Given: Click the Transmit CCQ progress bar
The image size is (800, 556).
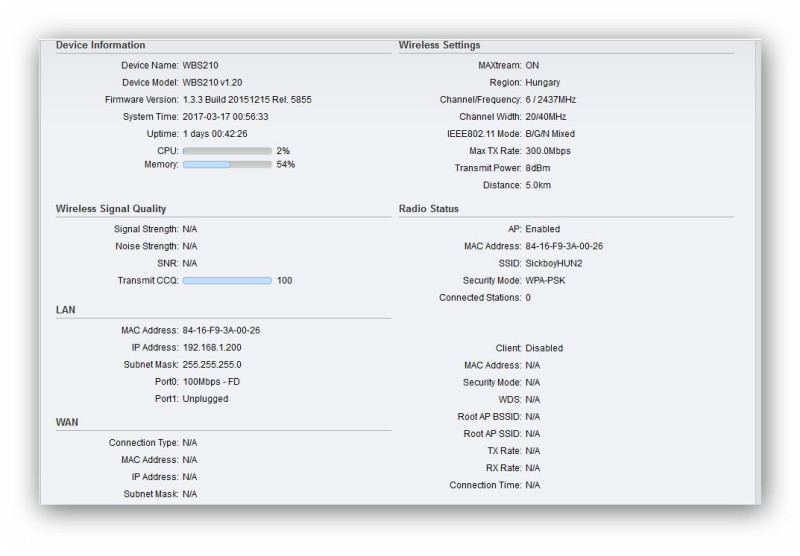Looking at the screenshot, I should click(227, 281).
